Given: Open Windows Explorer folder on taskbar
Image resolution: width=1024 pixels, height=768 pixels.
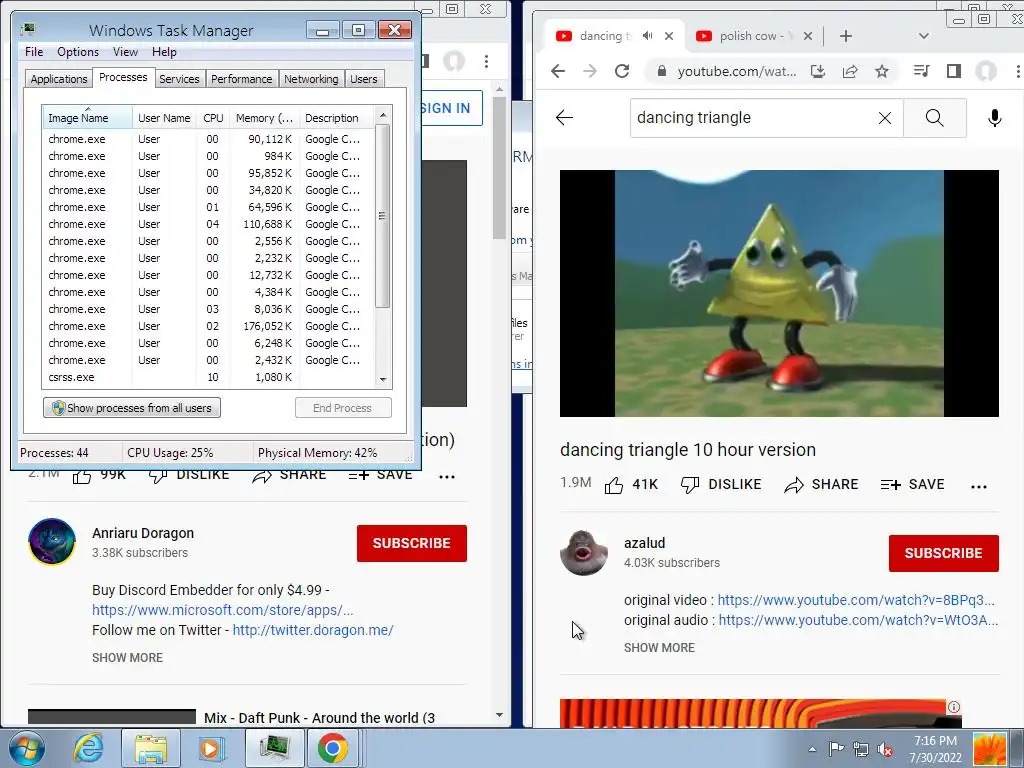Looking at the screenshot, I should point(151,748).
